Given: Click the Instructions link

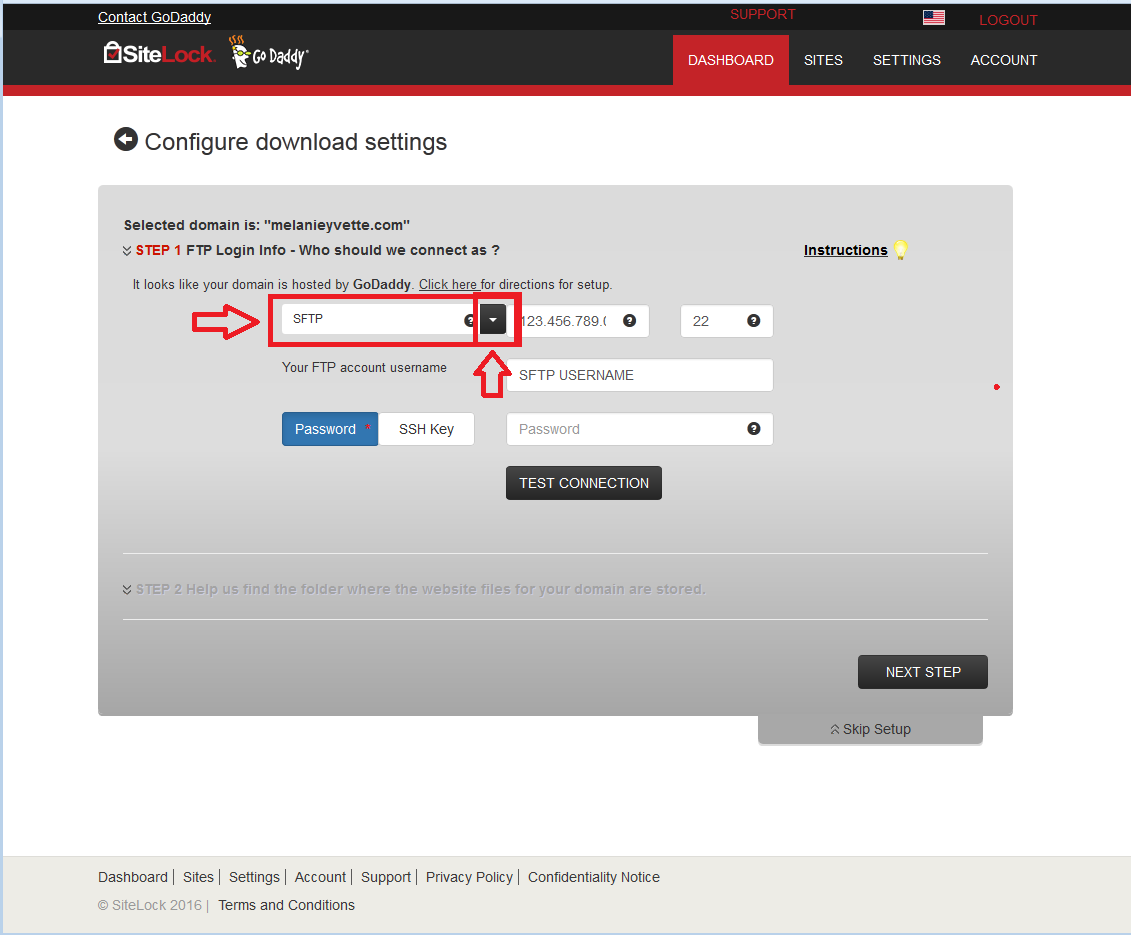Looking at the screenshot, I should (x=845, y=250).
